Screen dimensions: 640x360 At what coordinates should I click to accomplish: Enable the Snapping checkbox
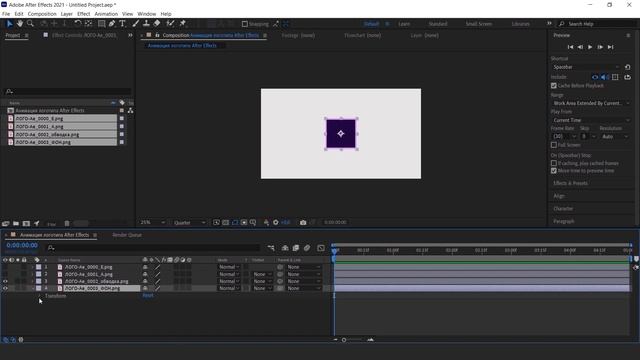pos(245,24)
